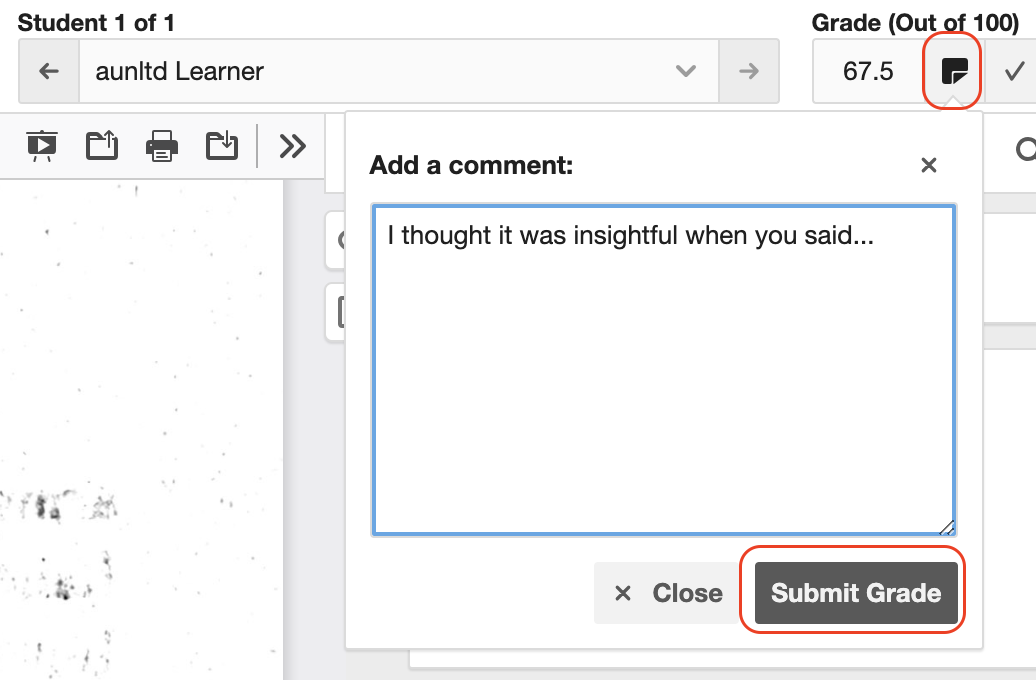Select aunltd Learner from student picker
This screenshot has width=1036, height=680.
coord(180,71)
